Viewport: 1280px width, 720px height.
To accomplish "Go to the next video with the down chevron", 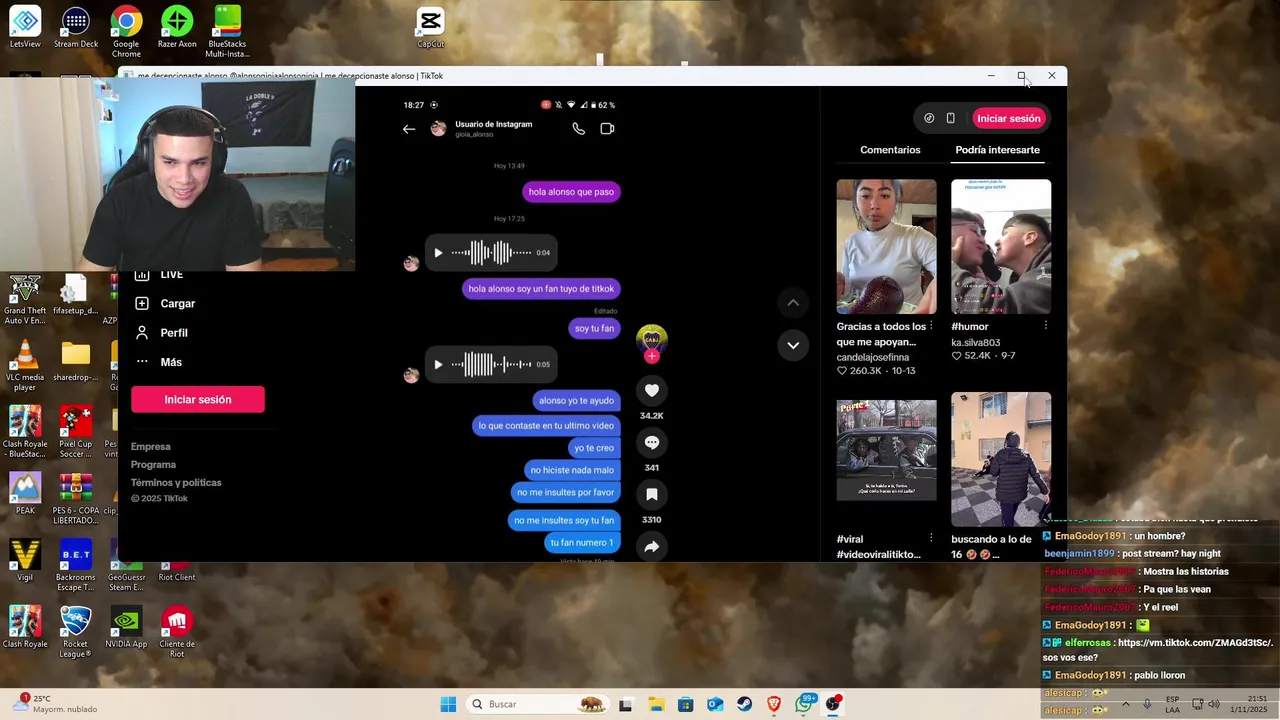I will tap(793, 345).
